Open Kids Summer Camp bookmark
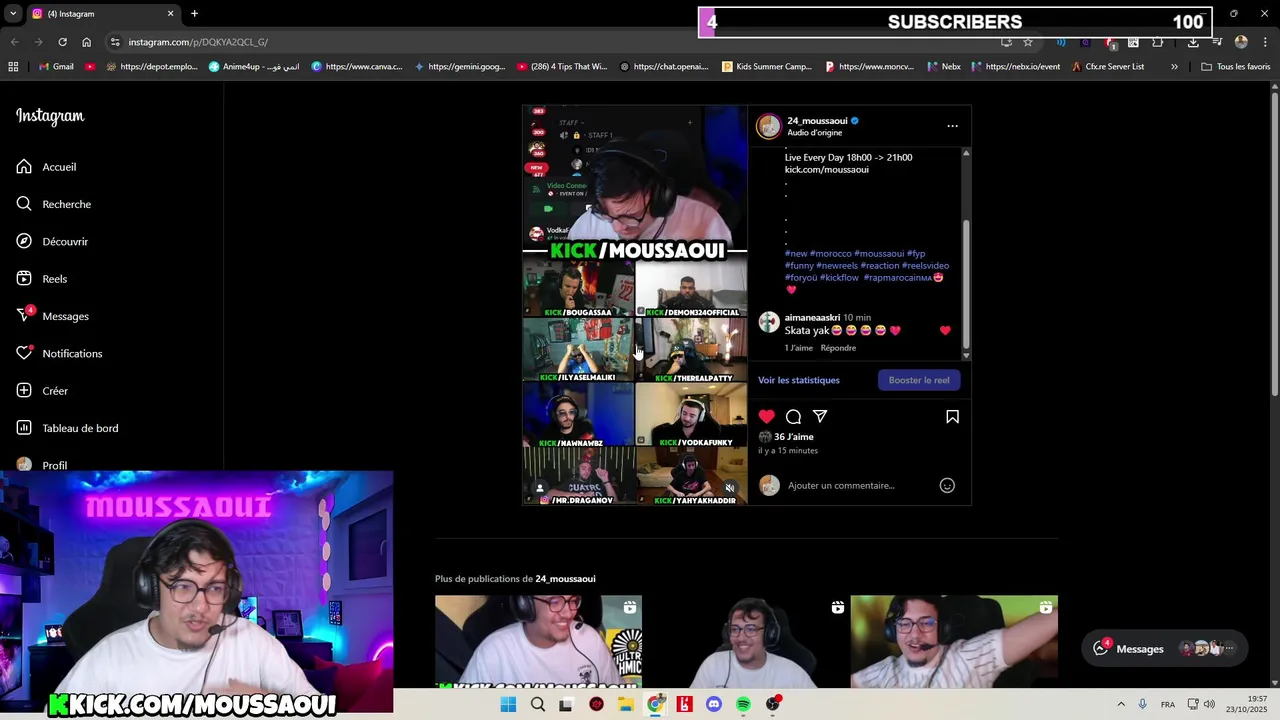This screenshot has width=1280, height=720. tap(767, 67)
